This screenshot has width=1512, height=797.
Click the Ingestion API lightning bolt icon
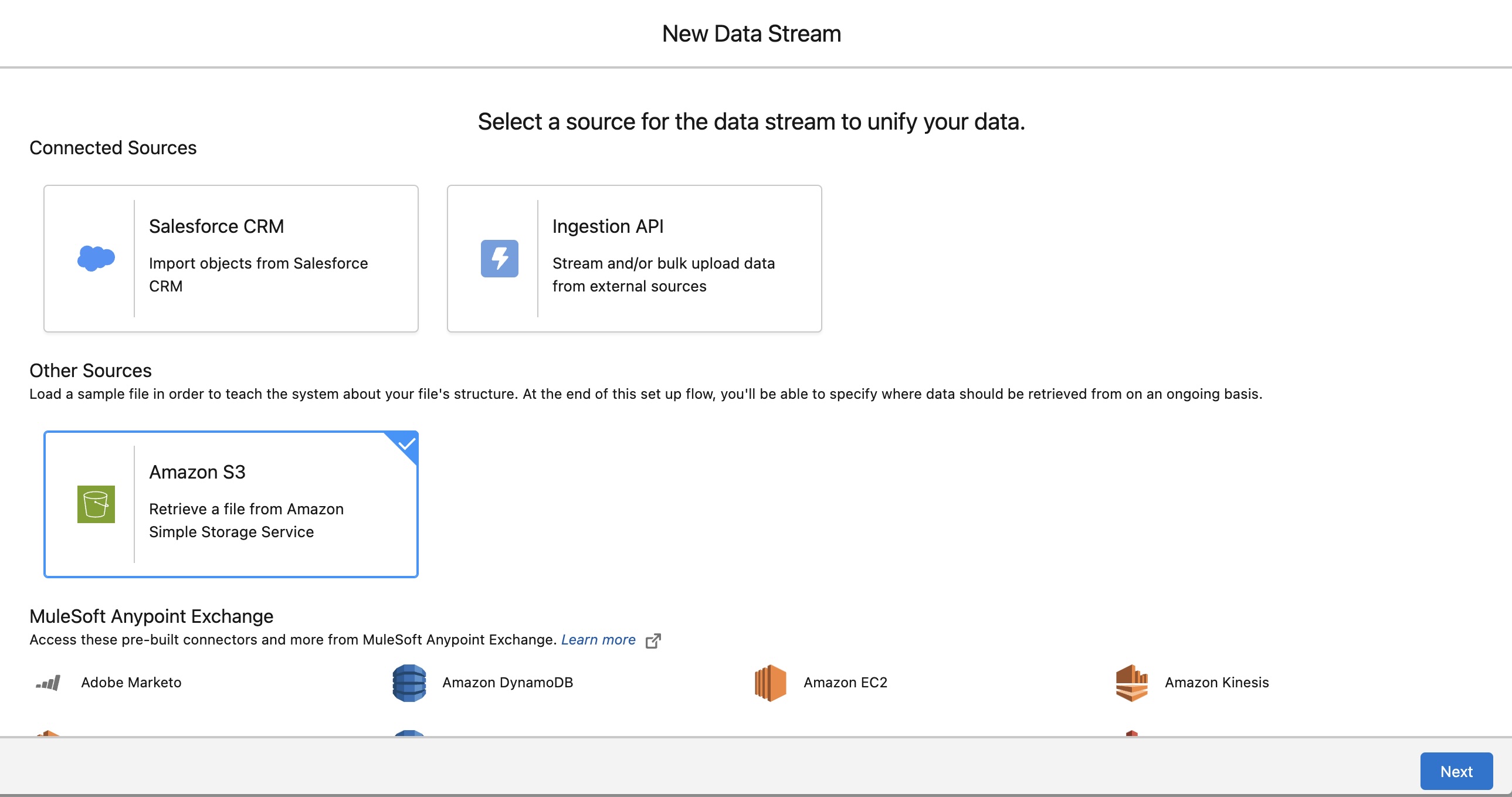pos(500,258)
